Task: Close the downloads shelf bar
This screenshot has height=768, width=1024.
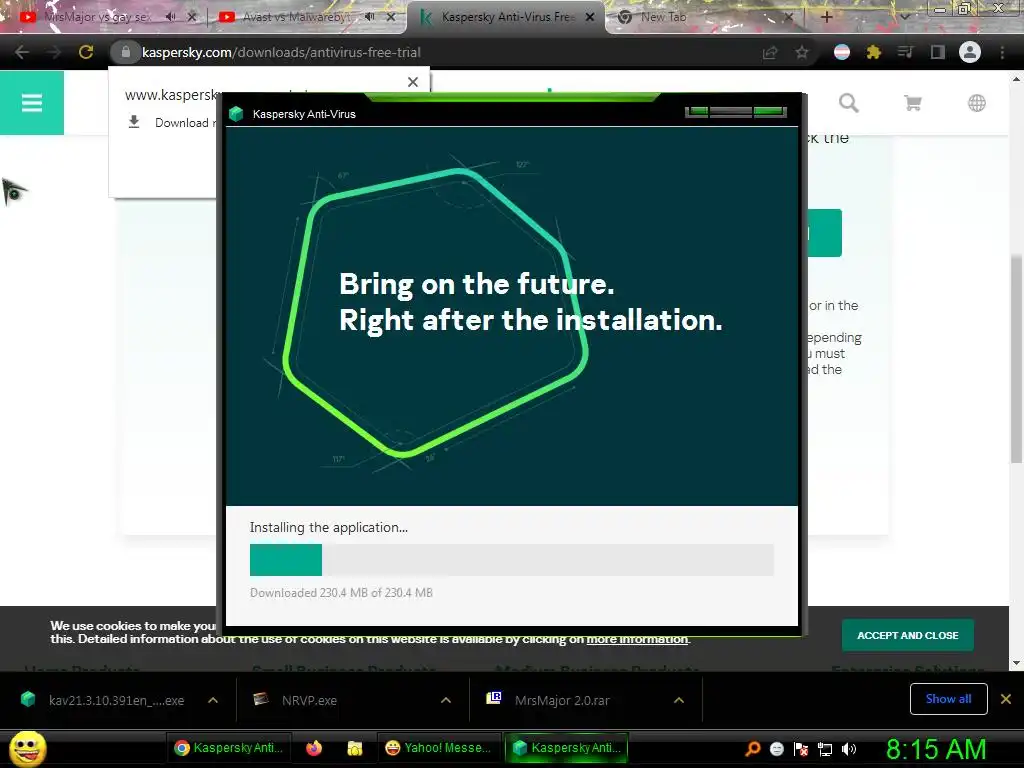Action: (1006, 699)
